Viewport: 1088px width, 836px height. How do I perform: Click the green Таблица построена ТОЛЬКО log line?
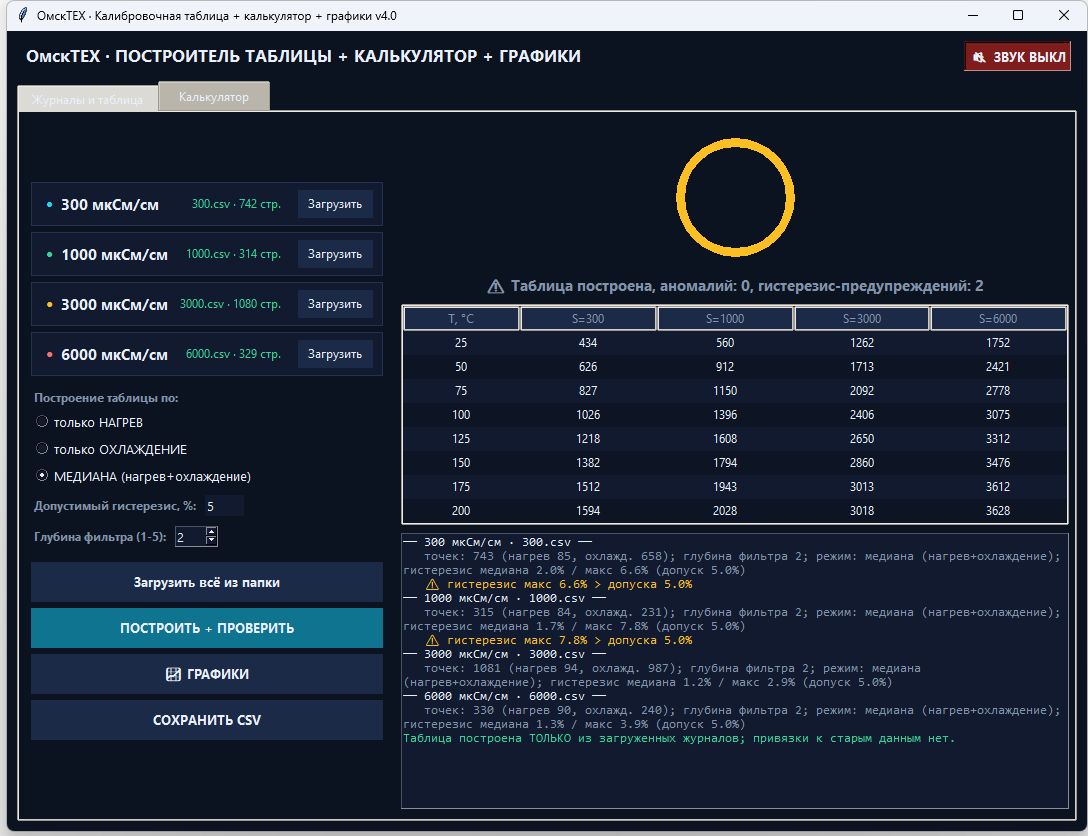[679, 738]
